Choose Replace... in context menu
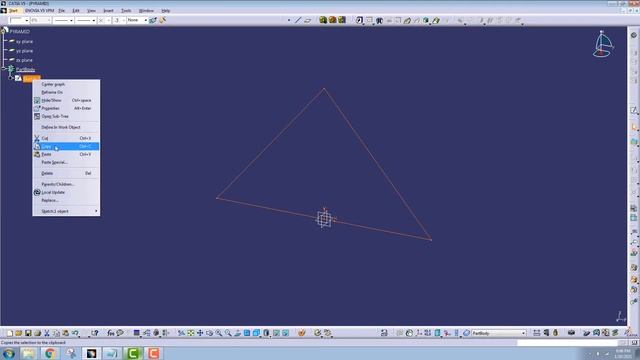Image resolution: width=640 pixels, height=360 pixels. pos(50,200)
